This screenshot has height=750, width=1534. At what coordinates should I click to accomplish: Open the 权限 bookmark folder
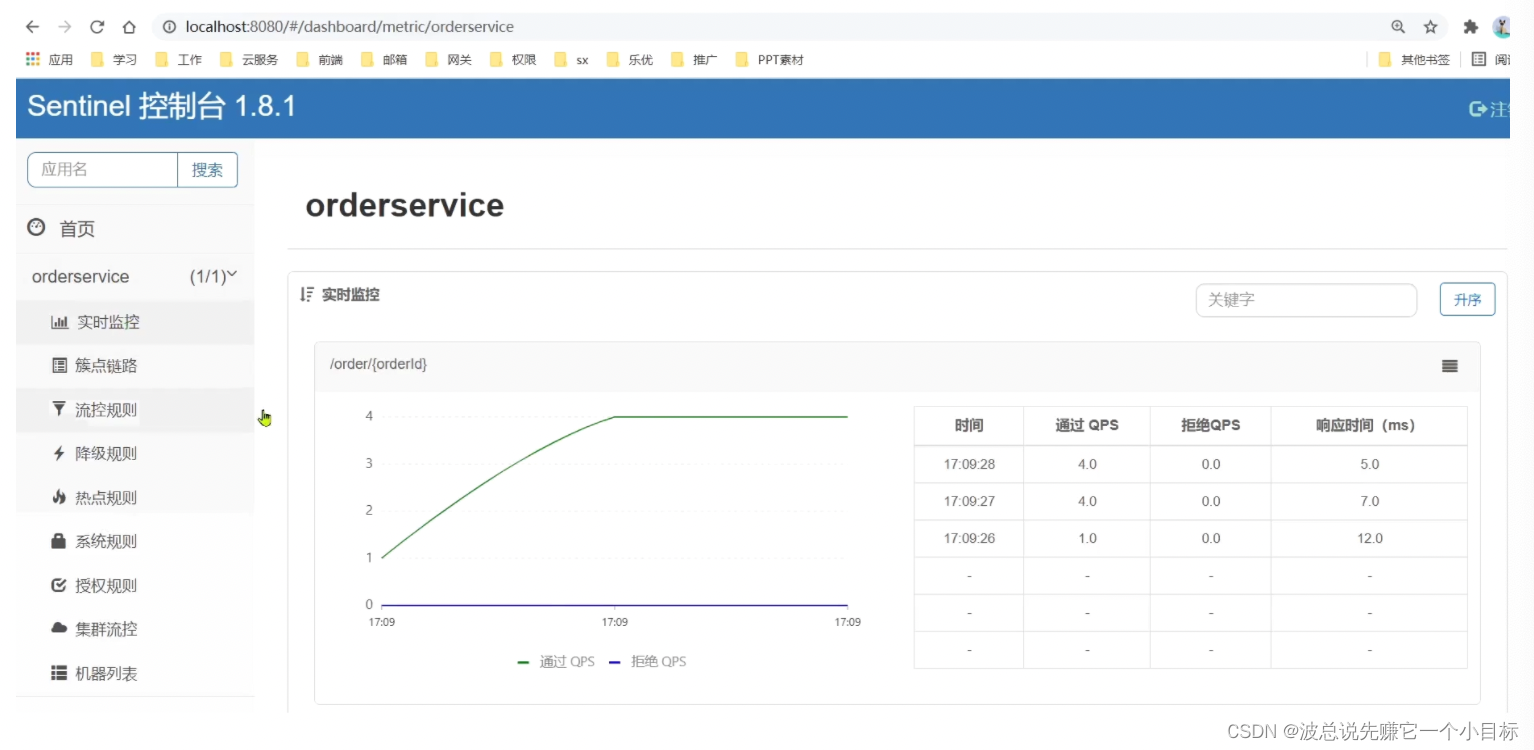(512, 59)
